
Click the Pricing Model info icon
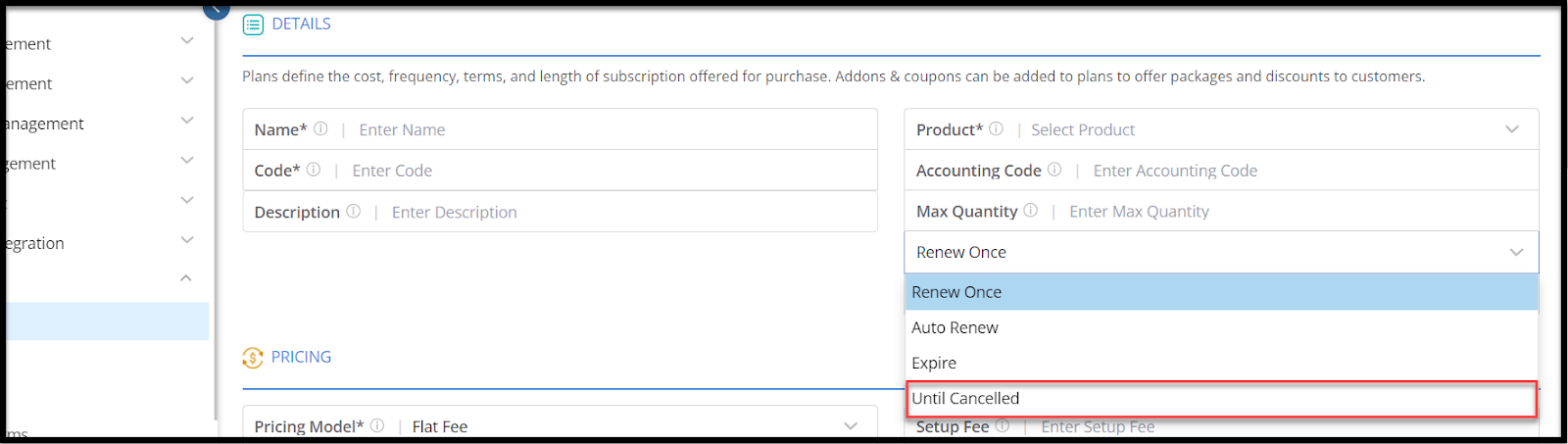(x=377, y=425)
